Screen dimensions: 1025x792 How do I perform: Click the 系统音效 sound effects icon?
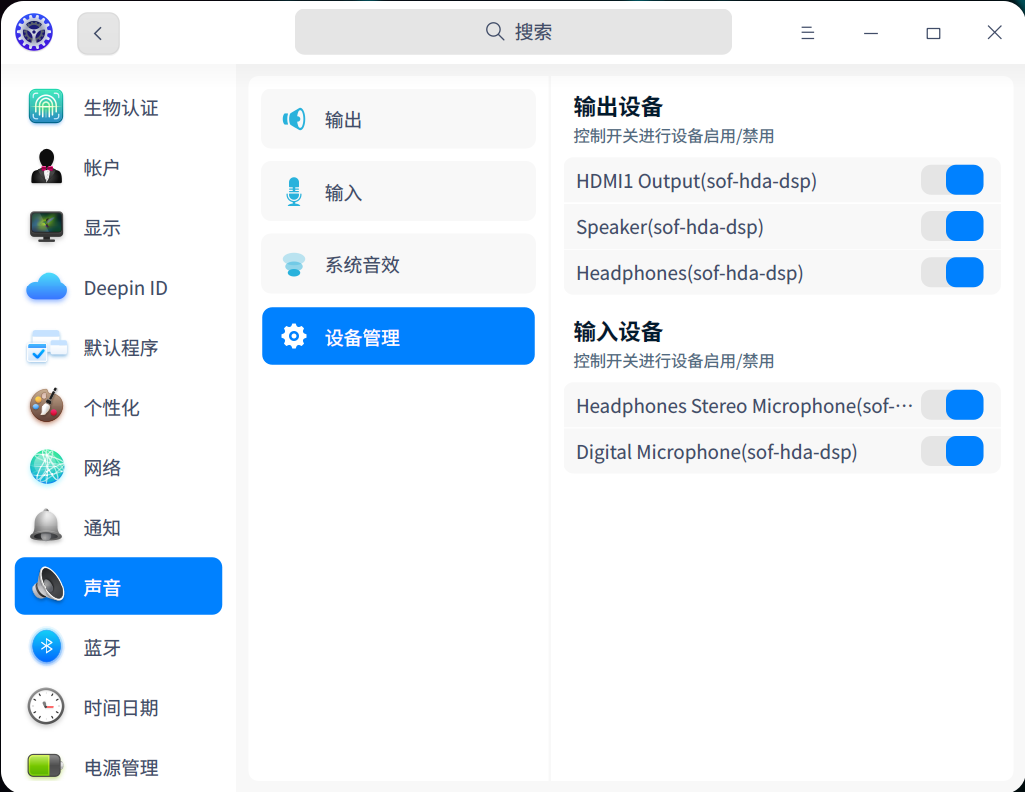point(294,264)
